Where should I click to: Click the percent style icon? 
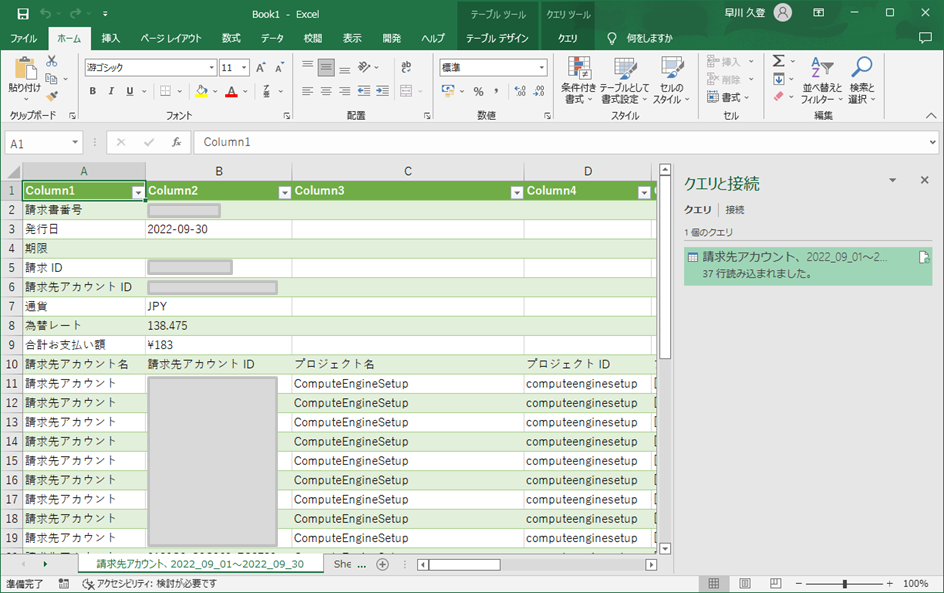[x=478, y=91]
